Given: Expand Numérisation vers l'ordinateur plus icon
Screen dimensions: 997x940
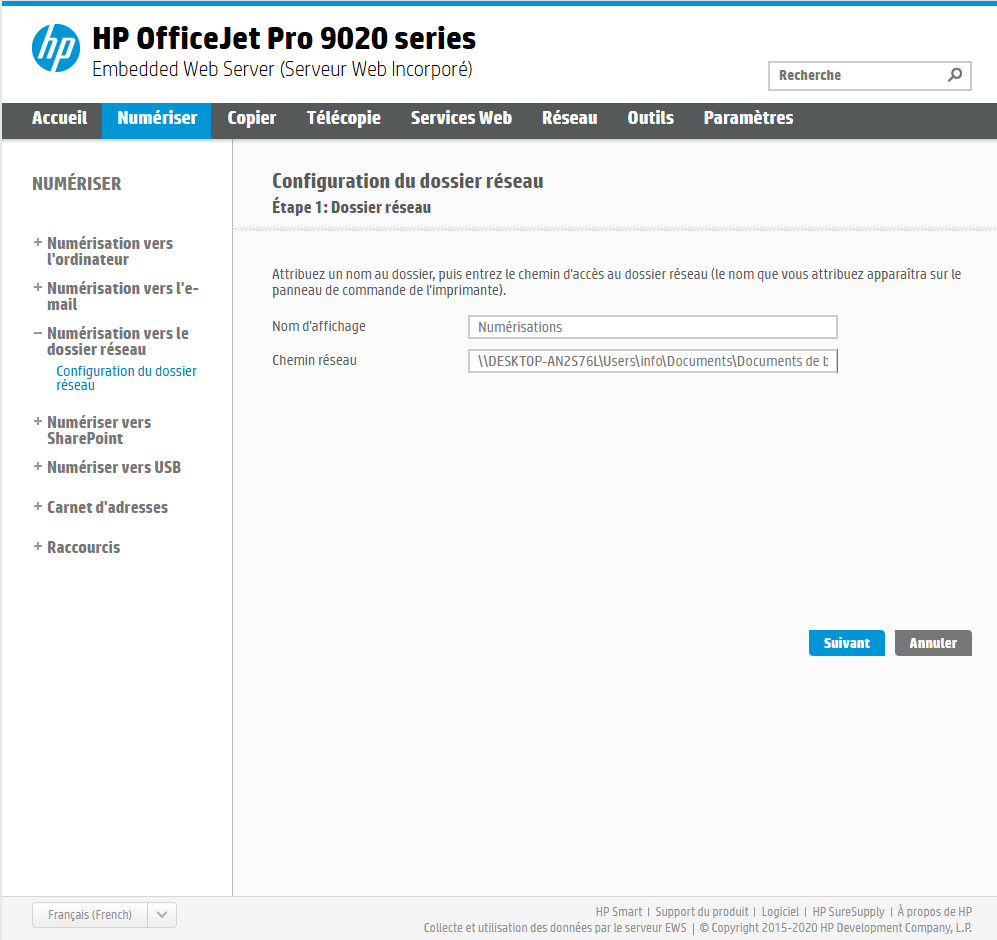Looking at the screenshot, I should (x=38, y=242).
